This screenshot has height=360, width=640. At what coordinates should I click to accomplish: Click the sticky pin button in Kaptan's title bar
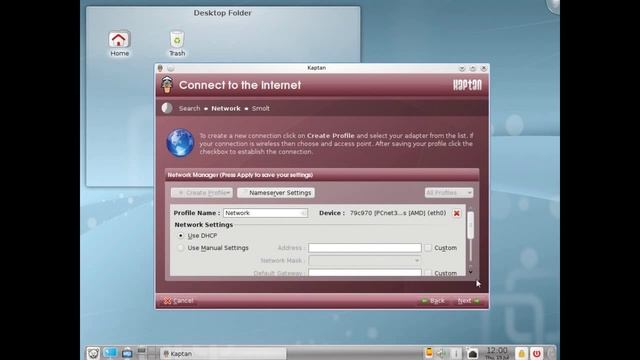[x=171, y=68]
